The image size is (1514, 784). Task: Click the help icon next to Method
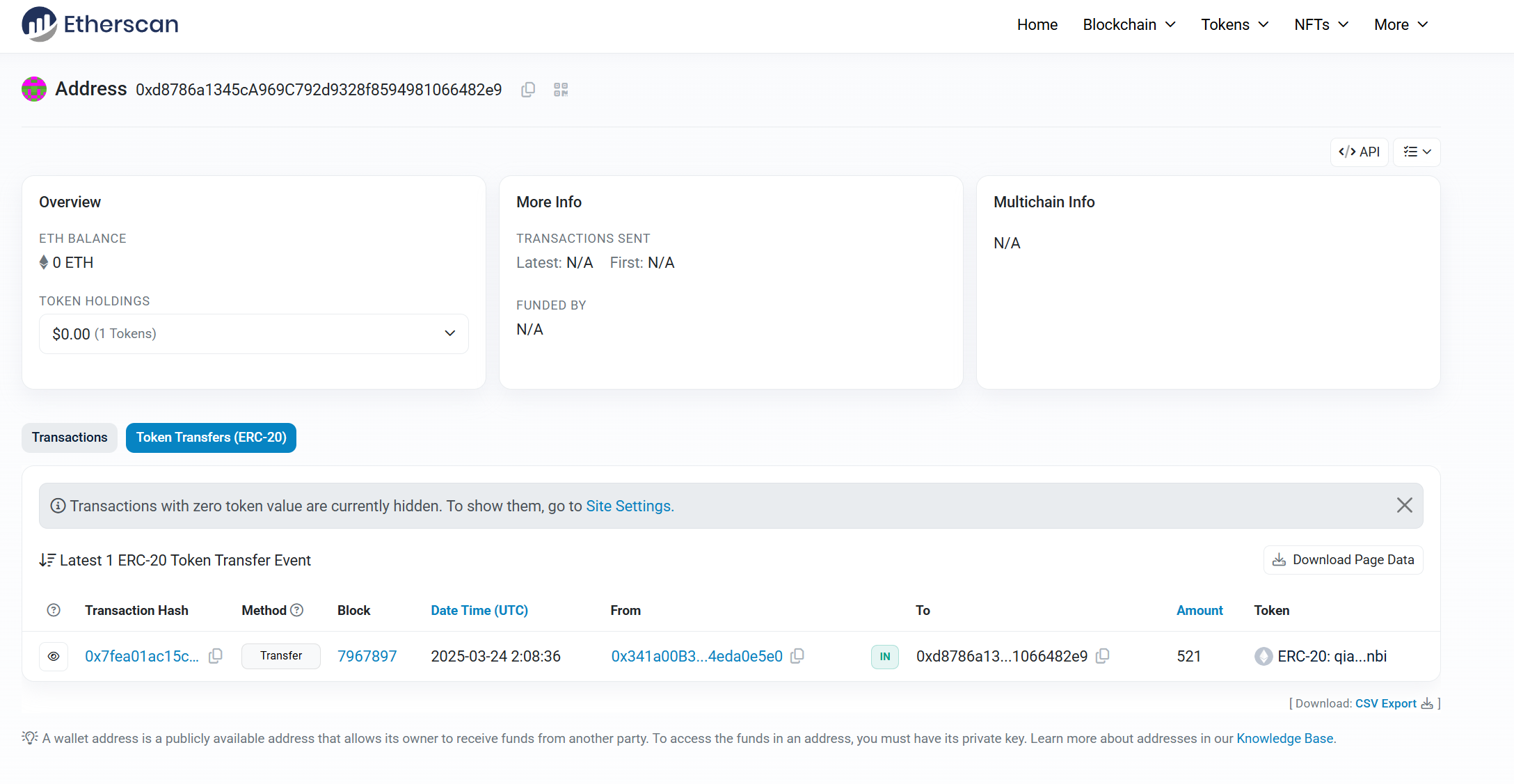[x=297, y=610]
